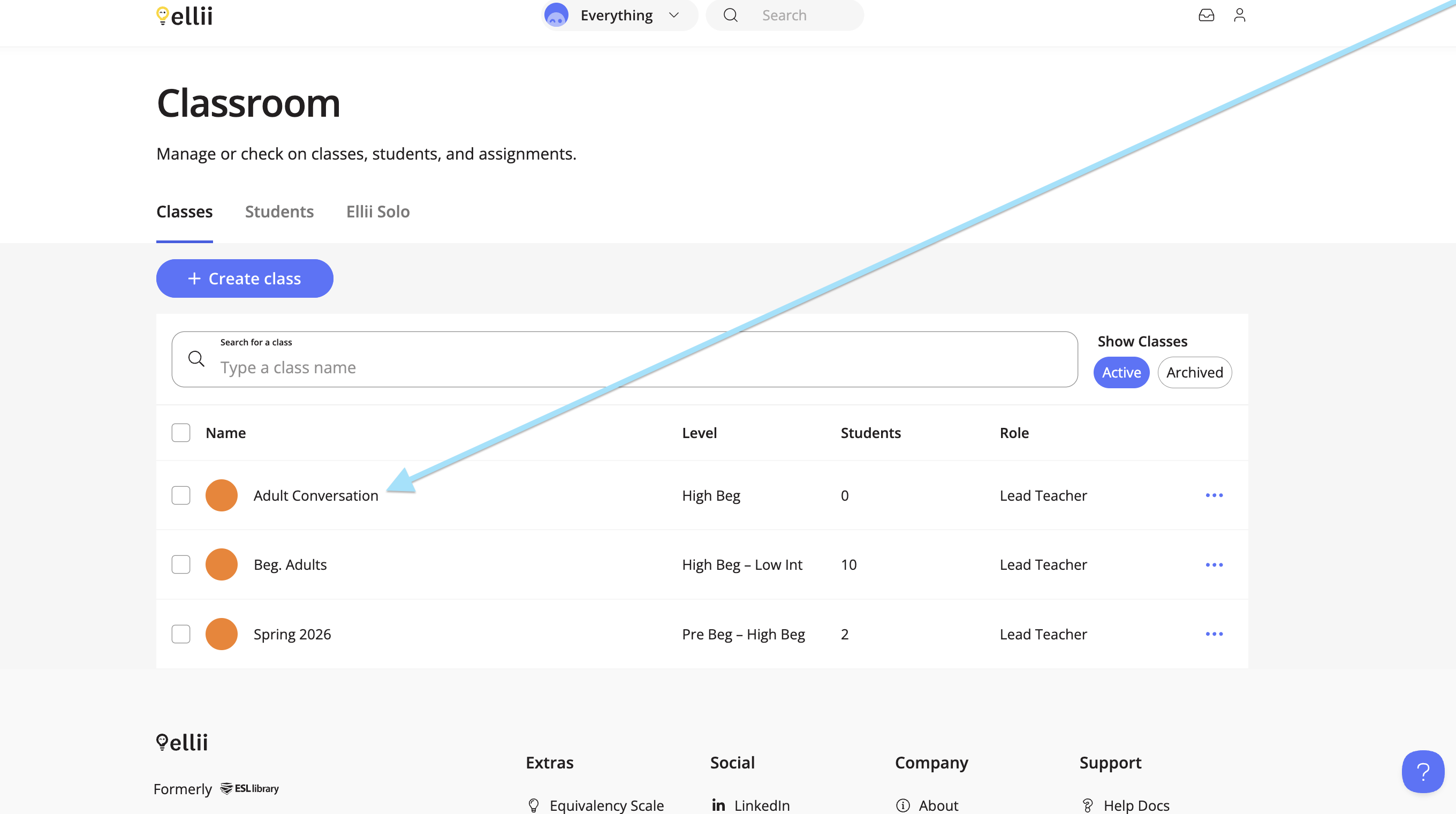The width and height of the screenshot is (1456, 814).
Task: Click the Everything avatar icon
Action: (556, 15)
